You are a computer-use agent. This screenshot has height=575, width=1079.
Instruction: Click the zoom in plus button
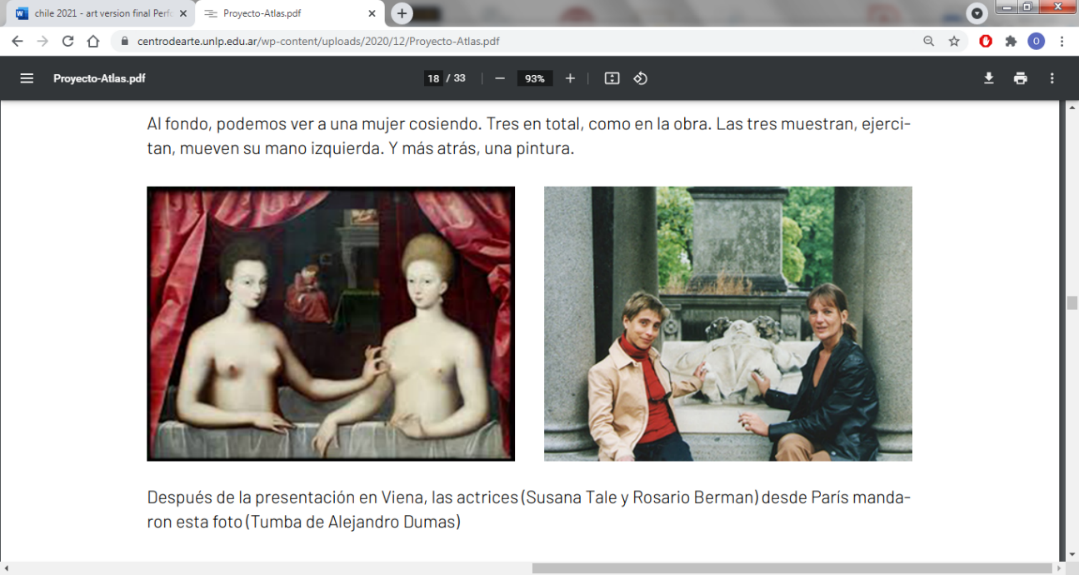[x=570, y=78]
